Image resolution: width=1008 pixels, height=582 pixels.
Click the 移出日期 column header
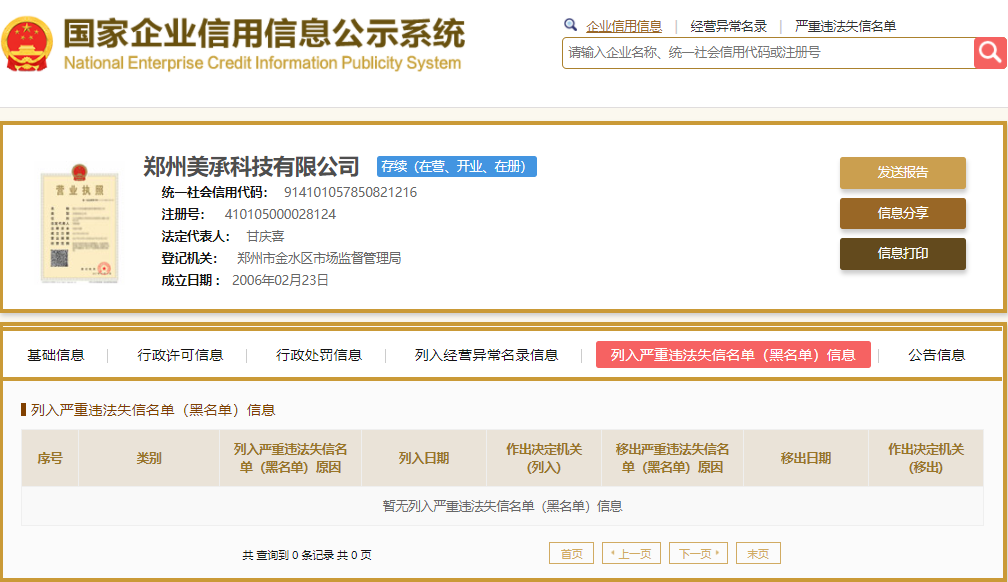806,458
